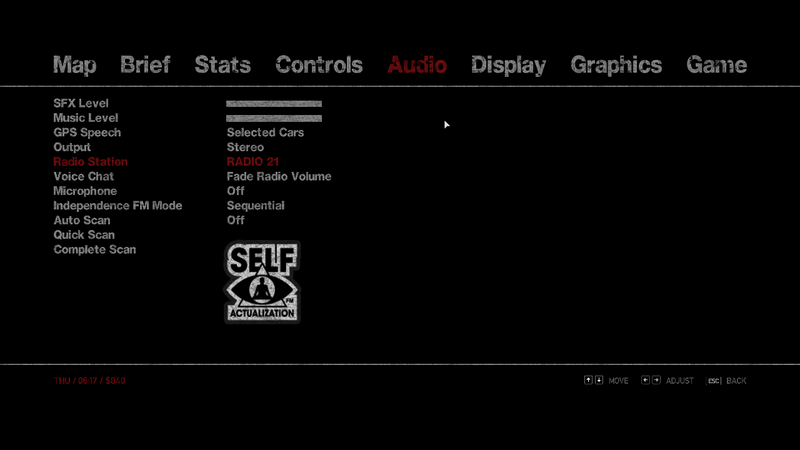Toggle the Auto Scan Off value
This screenshot has width=800, height=450.
[236, 220]
